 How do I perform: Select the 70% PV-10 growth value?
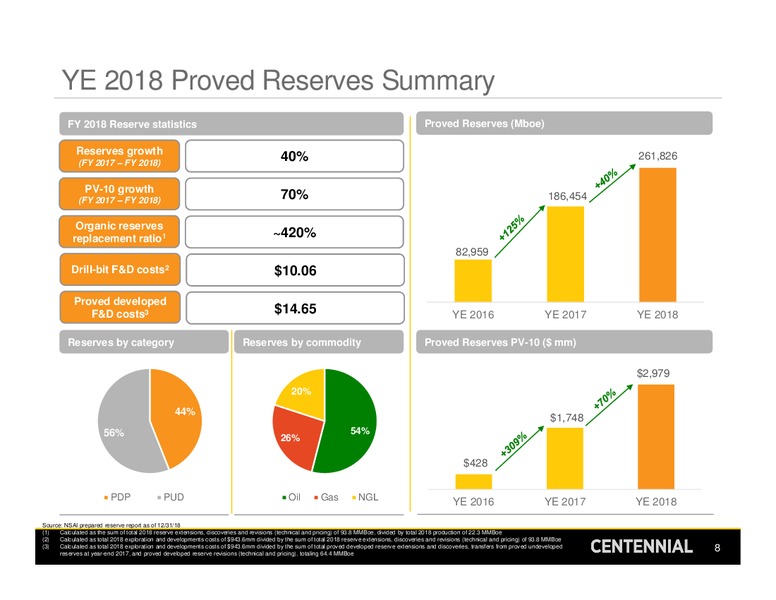tap(294, 194)
